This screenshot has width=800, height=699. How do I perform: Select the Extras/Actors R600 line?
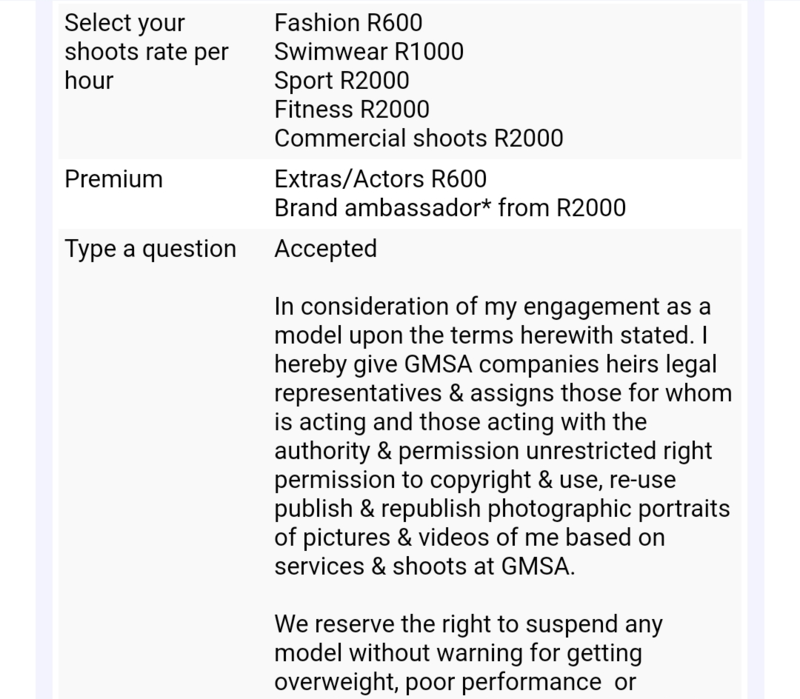click(381, 179)
